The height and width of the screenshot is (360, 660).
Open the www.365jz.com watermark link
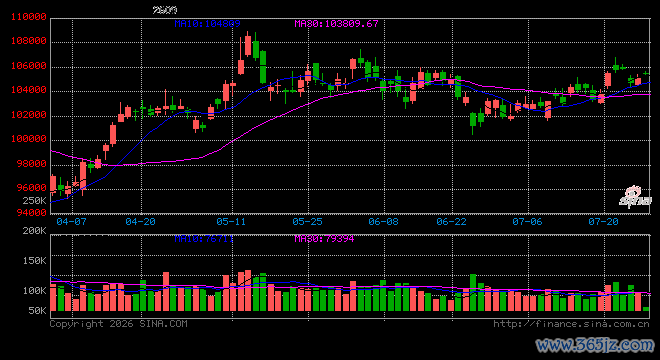595,345
